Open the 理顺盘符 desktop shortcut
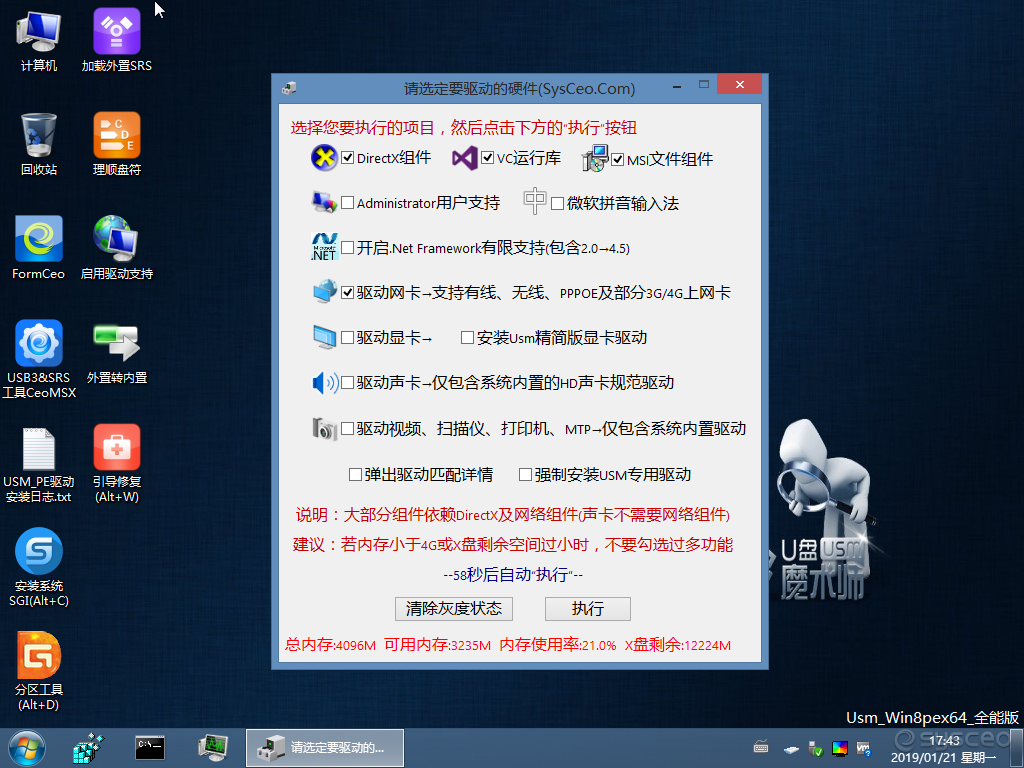The image size is (1024, 768). point(116,144)
